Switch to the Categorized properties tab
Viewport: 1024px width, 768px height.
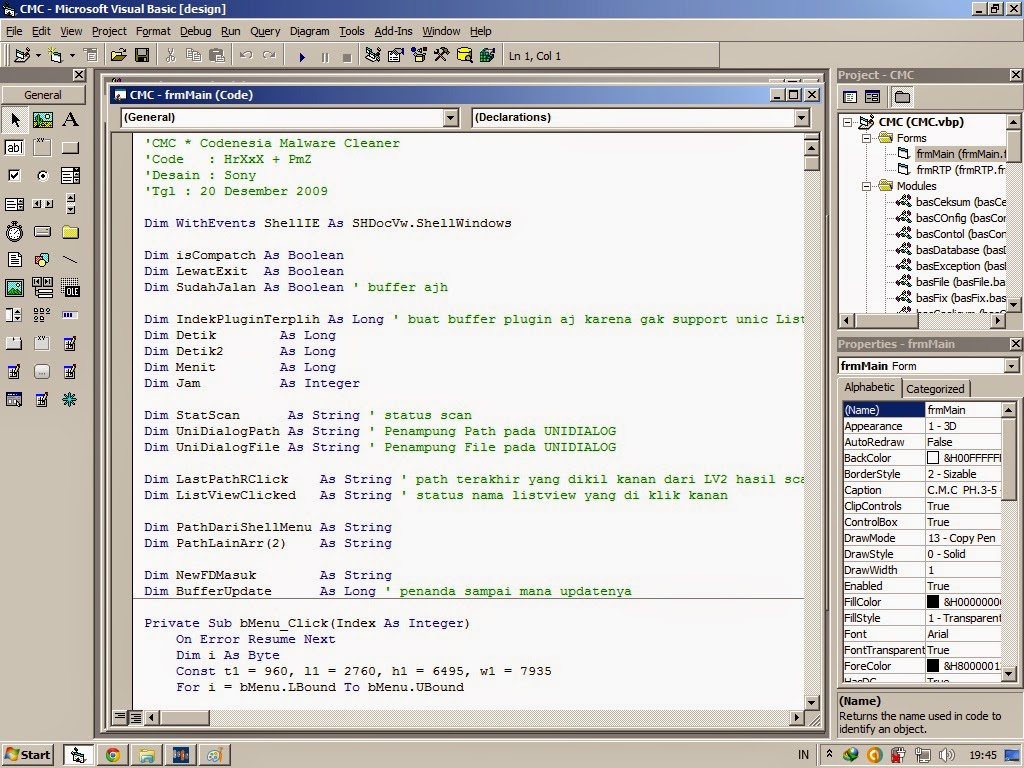click(x=935, y=389)
